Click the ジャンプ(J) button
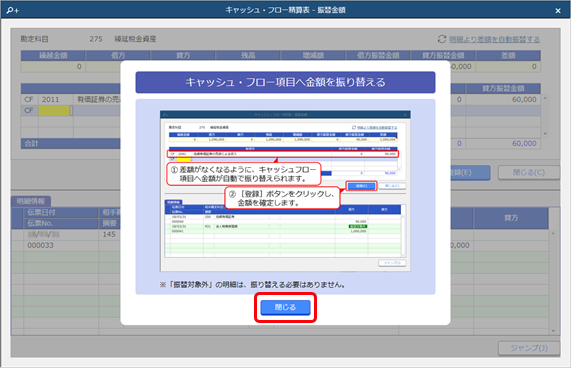 coord(529,348)
